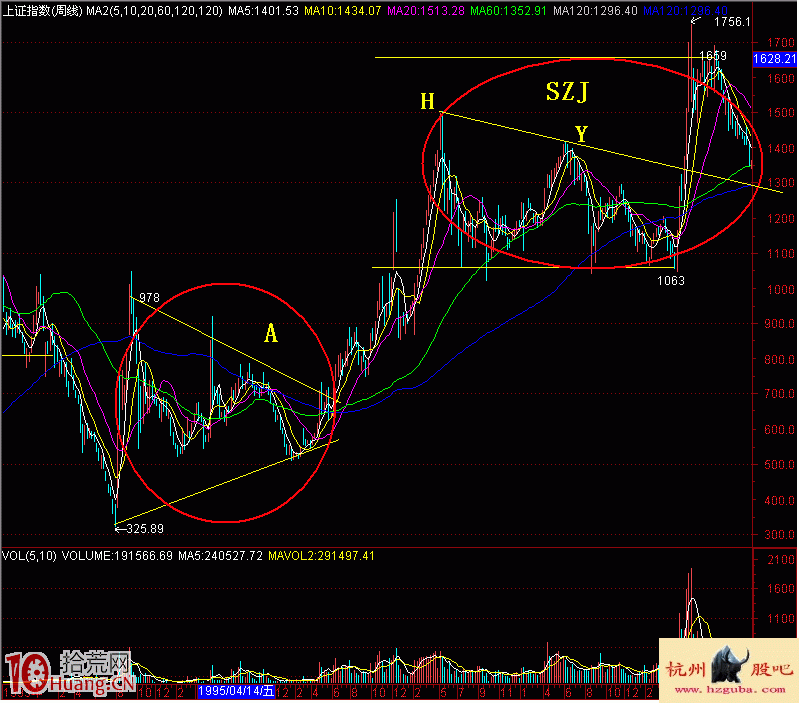Click the 2100 volume axis label
799x703 pixels.
781,560
